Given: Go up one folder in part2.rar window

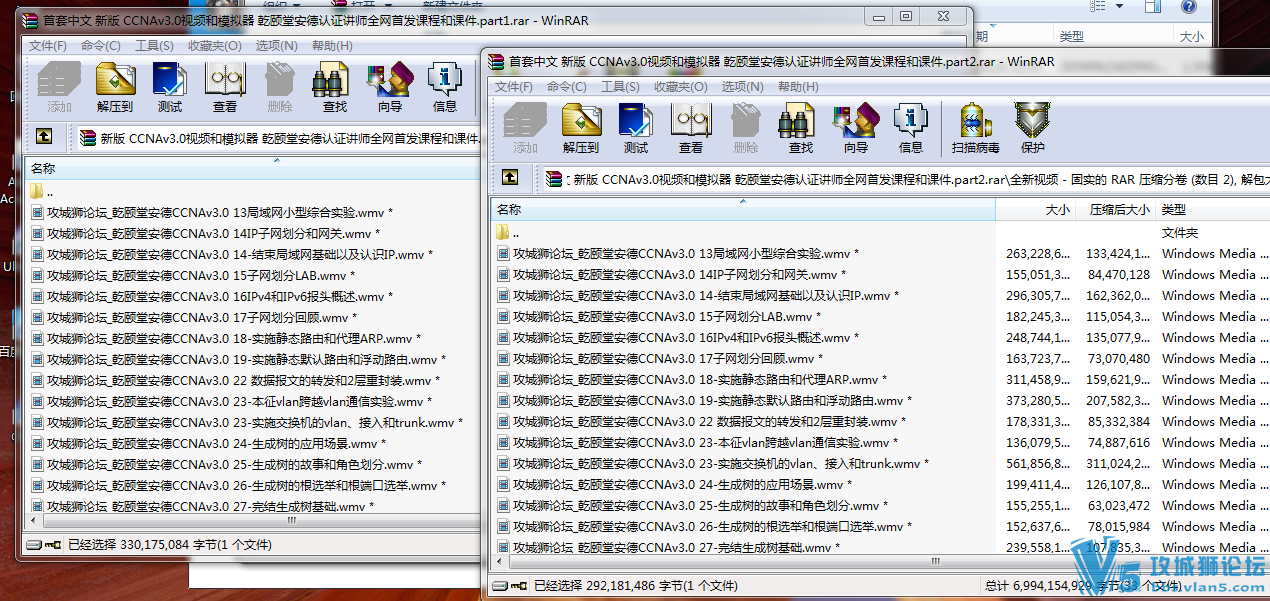Looking at the screenshot, I should [x=510, y=178].
